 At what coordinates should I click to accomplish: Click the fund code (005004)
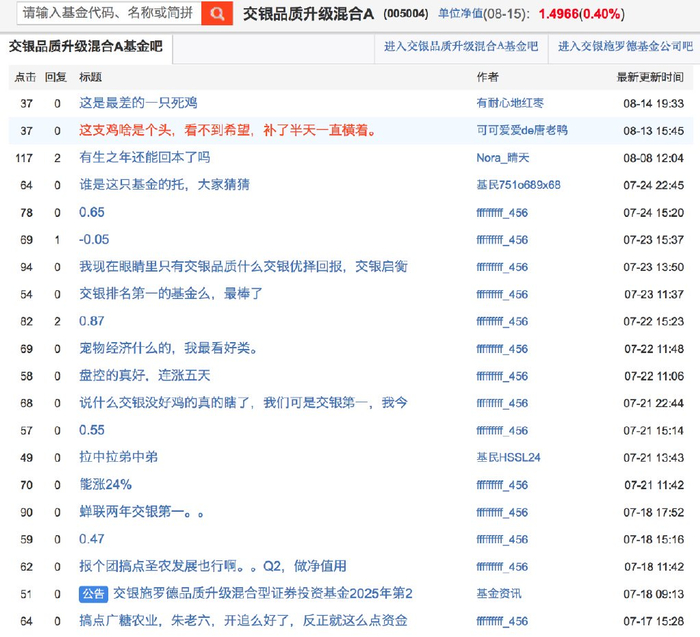(406, 14)
